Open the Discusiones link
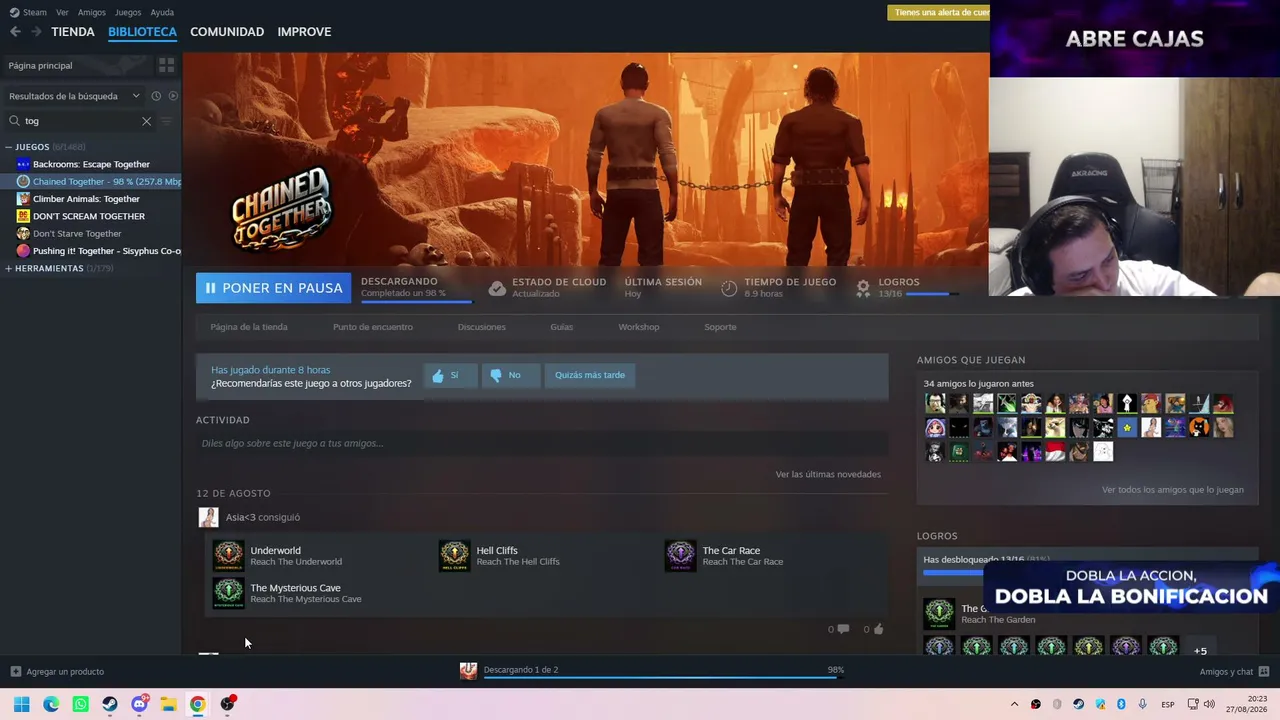The width and height of the screenshot is (1280, 720). coord(482,327)
